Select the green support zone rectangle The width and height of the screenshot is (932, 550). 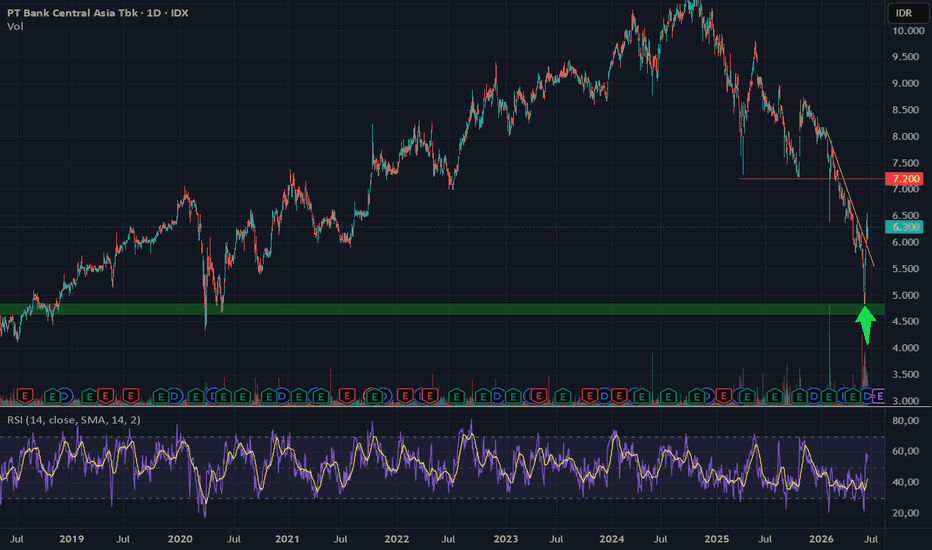[x=442, y=309]
